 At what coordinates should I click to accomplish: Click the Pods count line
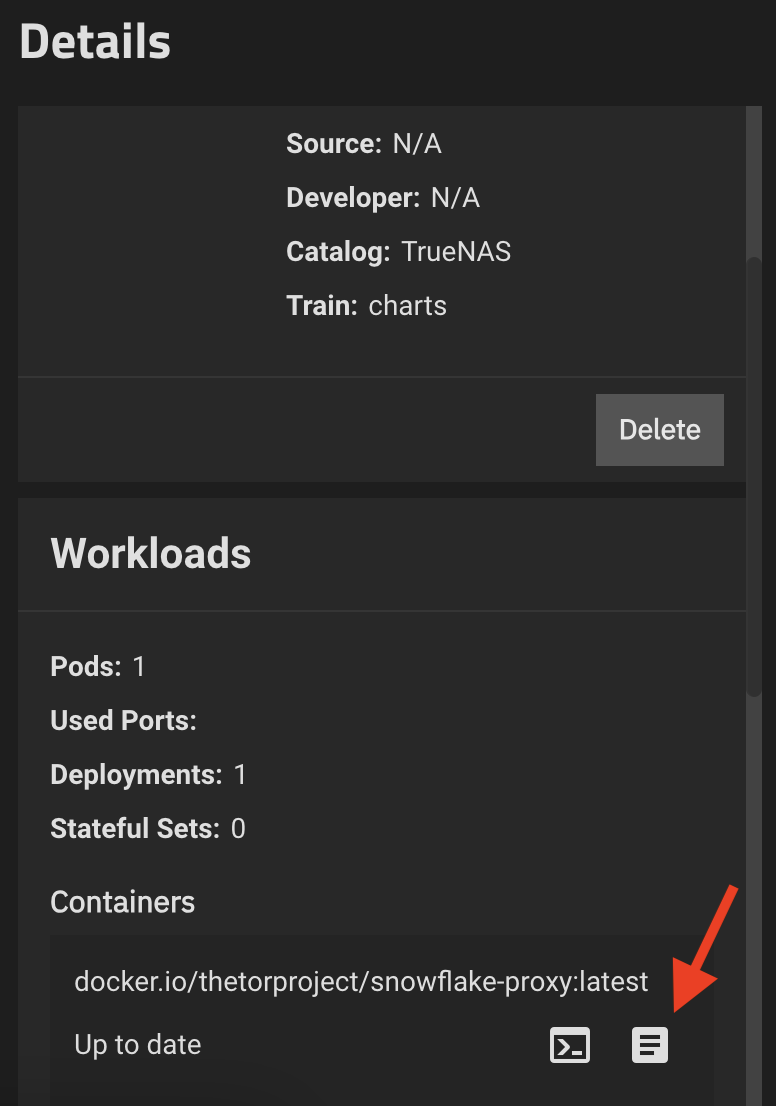(x=98, y=666)
